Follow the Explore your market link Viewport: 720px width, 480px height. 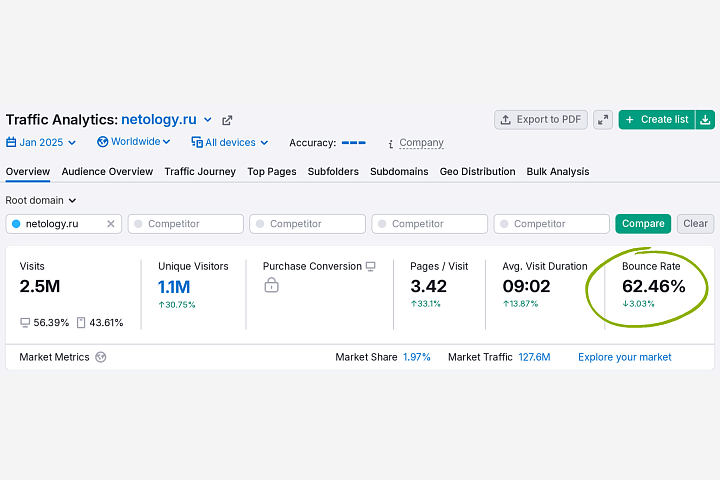[x=624, y=357]
